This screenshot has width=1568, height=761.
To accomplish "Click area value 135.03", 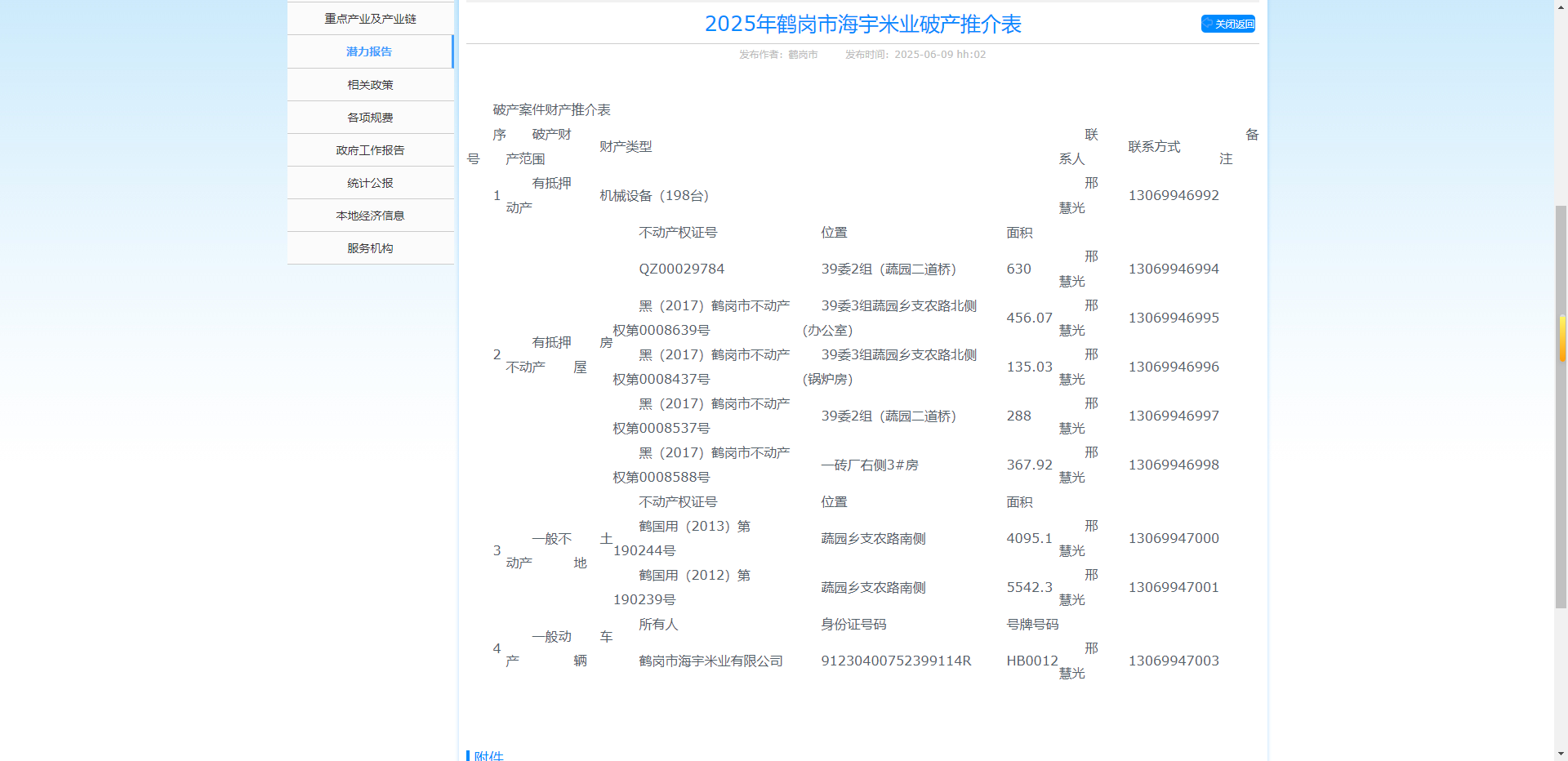I will 1029,367.
